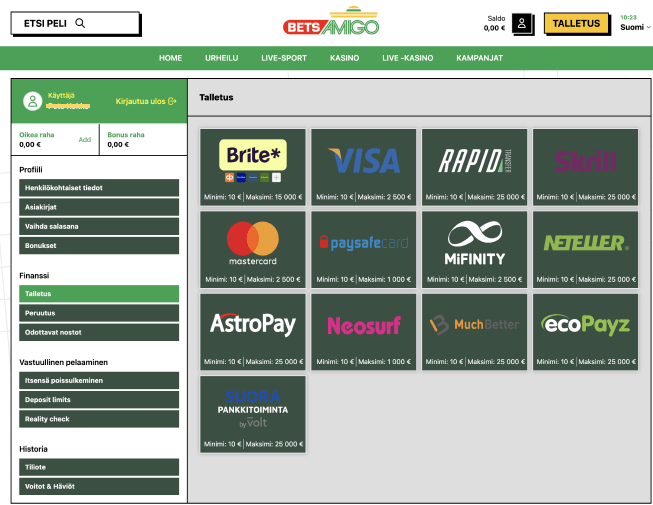Choose AstroPay deposit method
This screenshot has height=505, width=653.
coord(253,332)
